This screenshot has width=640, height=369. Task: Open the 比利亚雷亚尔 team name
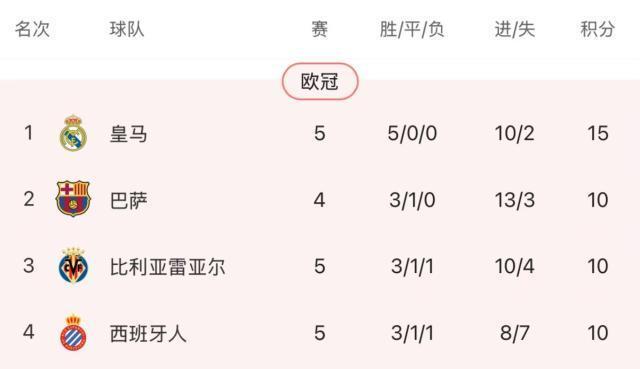(167, 267)
